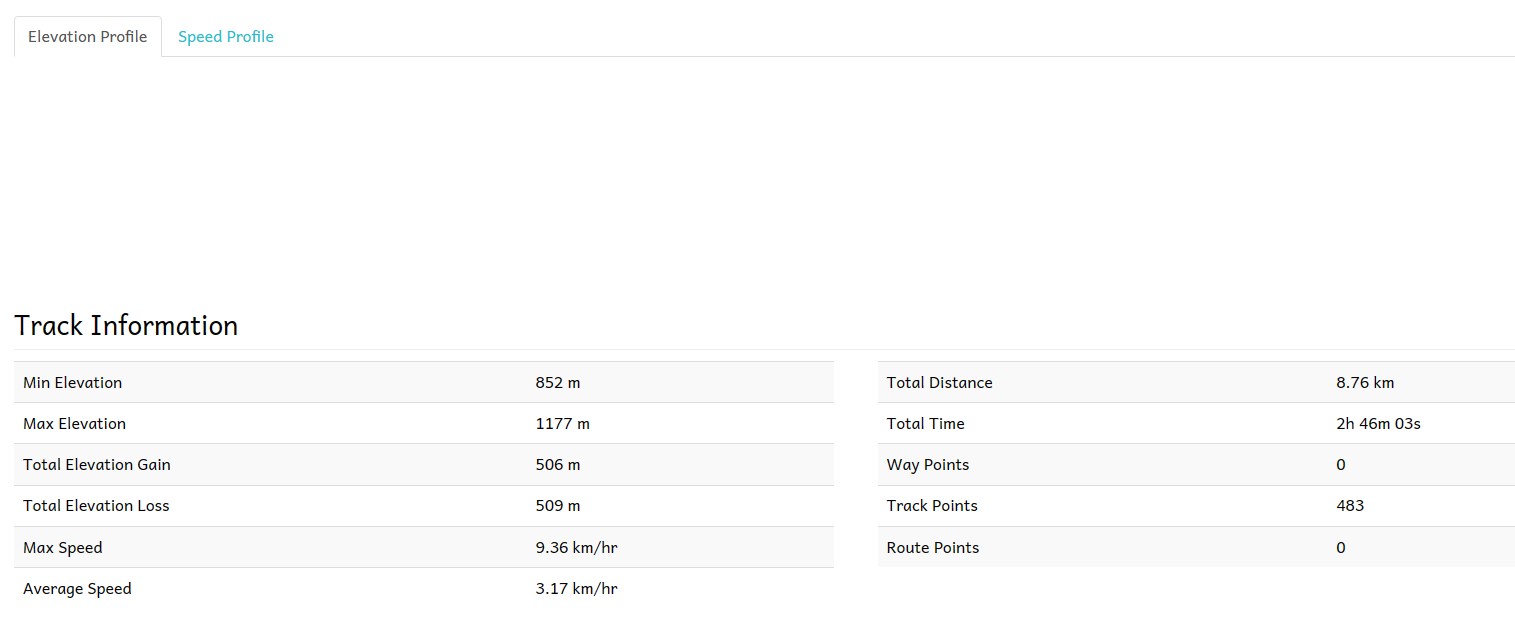Screen dimensions: 1515x620
Task: Click the Way Points label
Action: coord(927,465)
